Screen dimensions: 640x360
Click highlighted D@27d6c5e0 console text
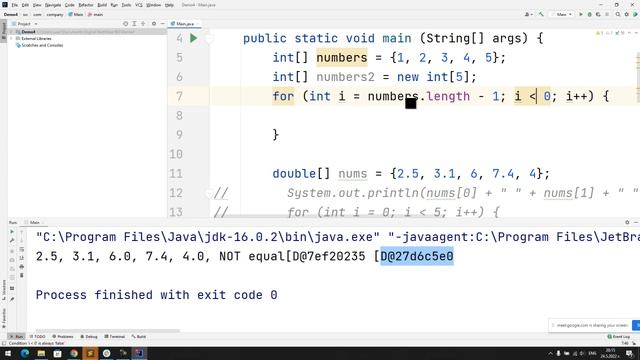(x=417, y=256)
